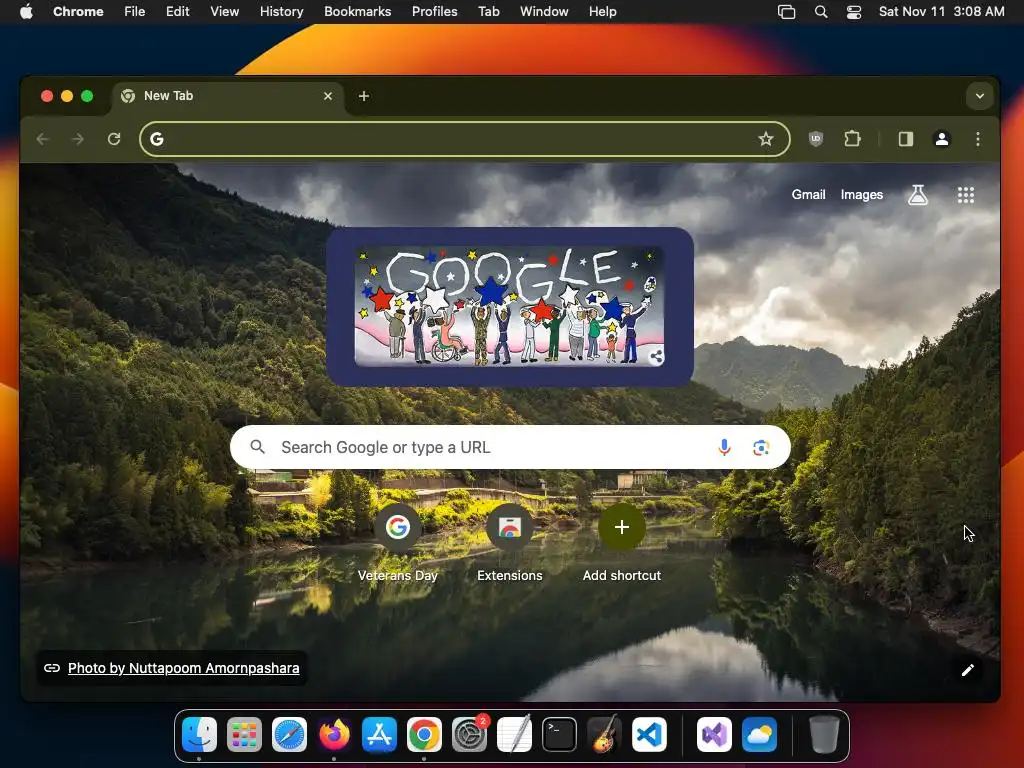Open the View menu
Screen dimensions: 1024x768
point(225,12)
